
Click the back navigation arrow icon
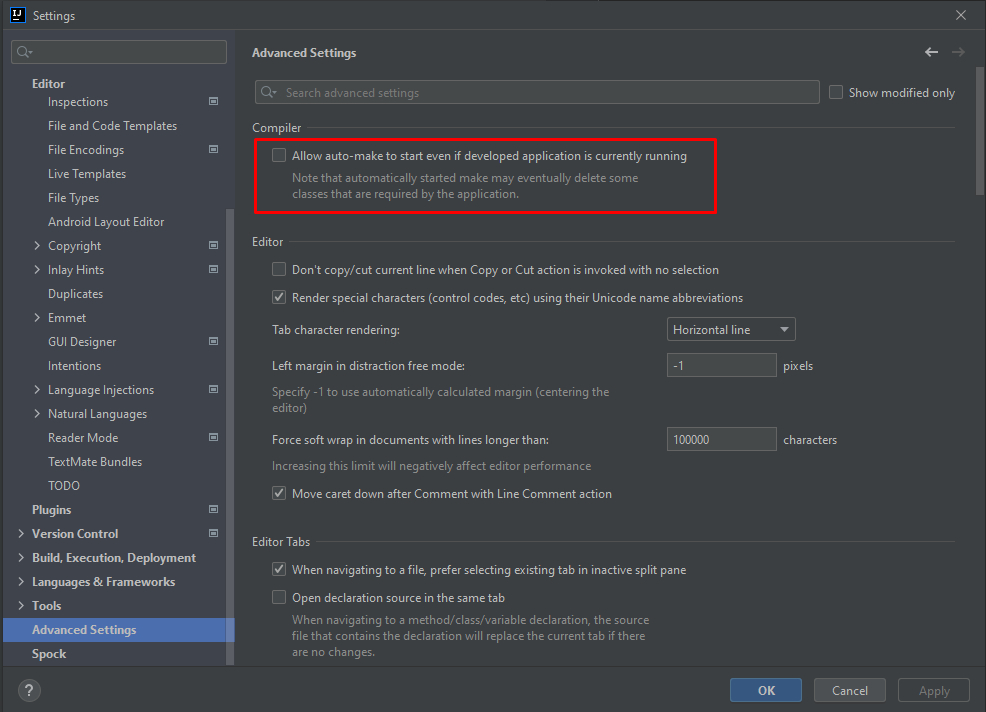931,52
